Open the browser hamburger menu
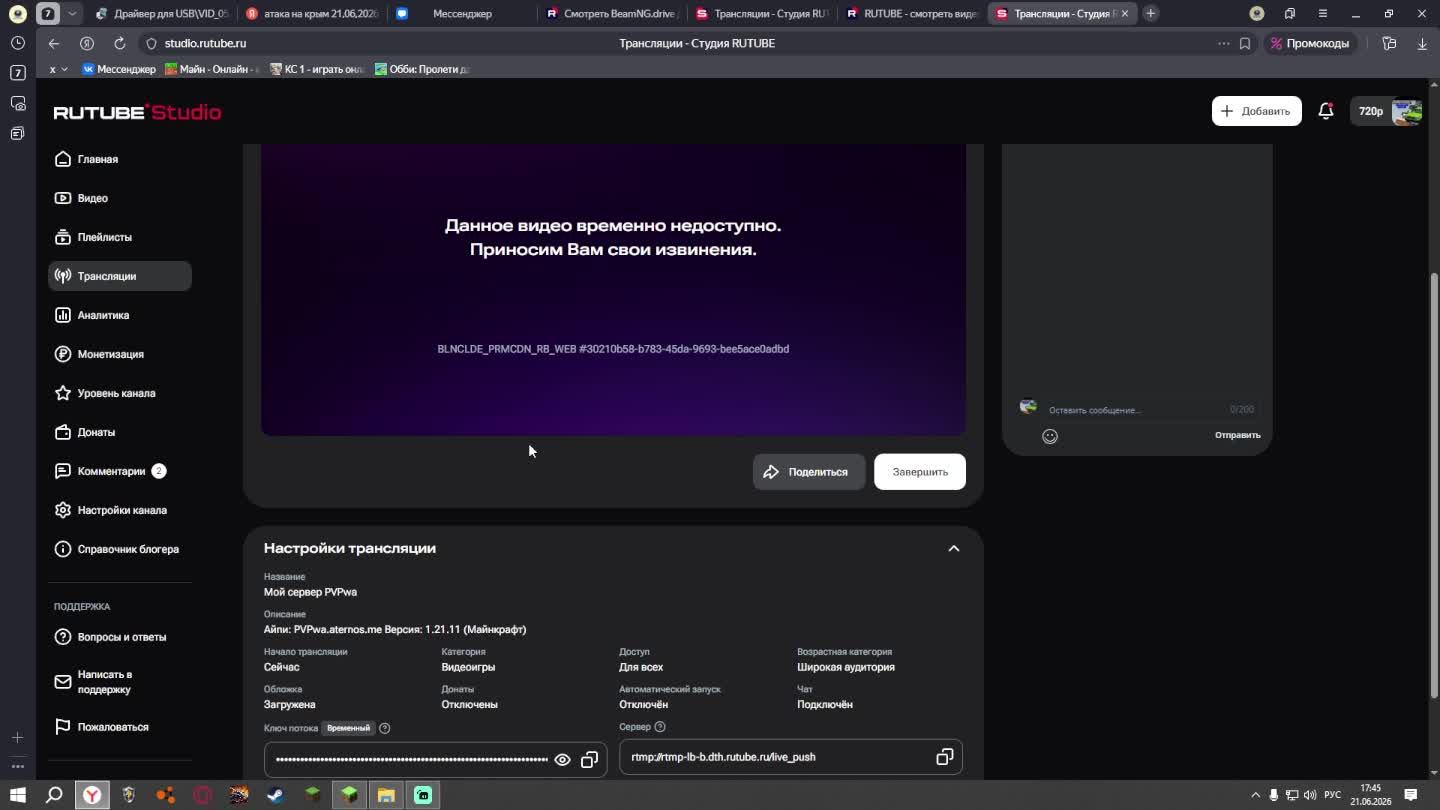Screen dimensions: 1440x810 (x=1322, y=14)
